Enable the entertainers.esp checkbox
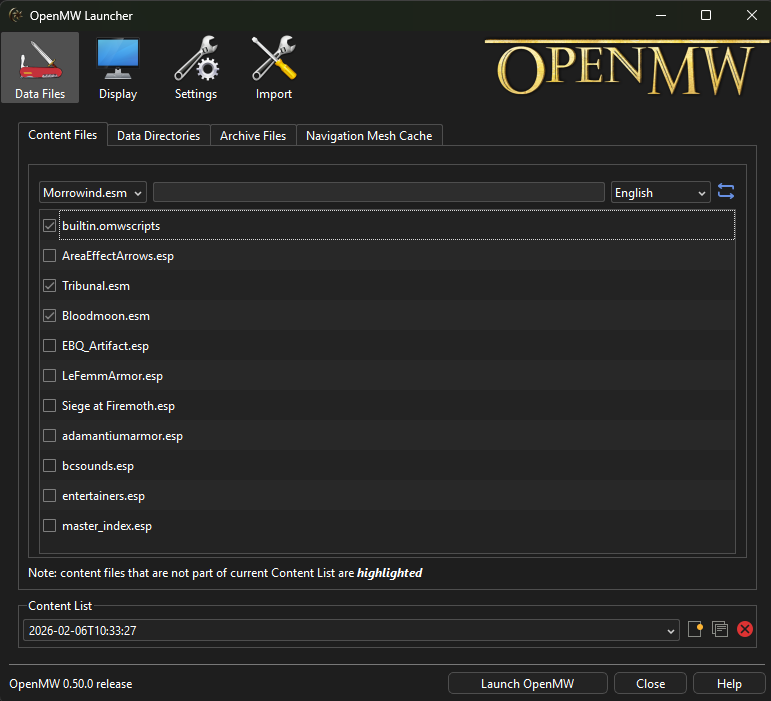The height and width of the screenshot is (701, 771). [50, 496]
